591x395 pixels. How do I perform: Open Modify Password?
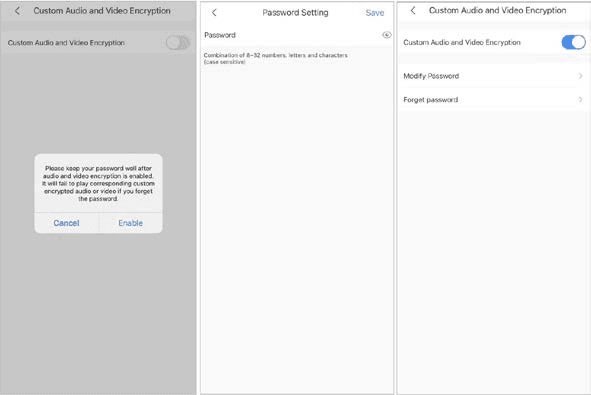493,76
